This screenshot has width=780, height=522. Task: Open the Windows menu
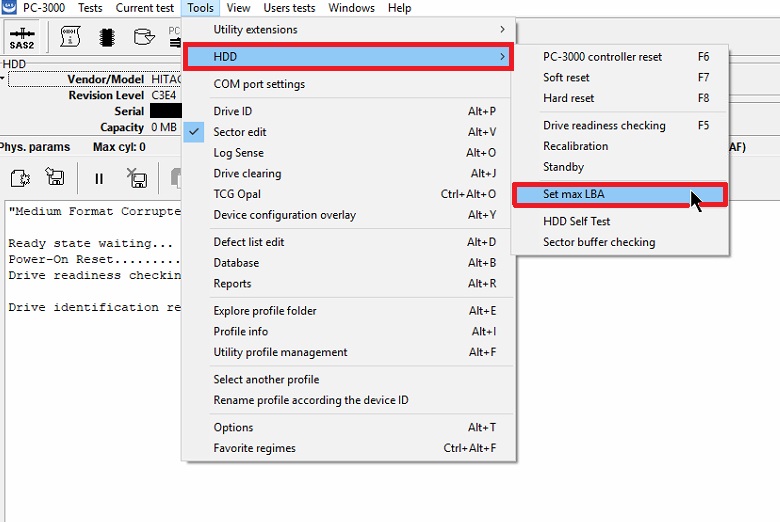click(351, 8)
